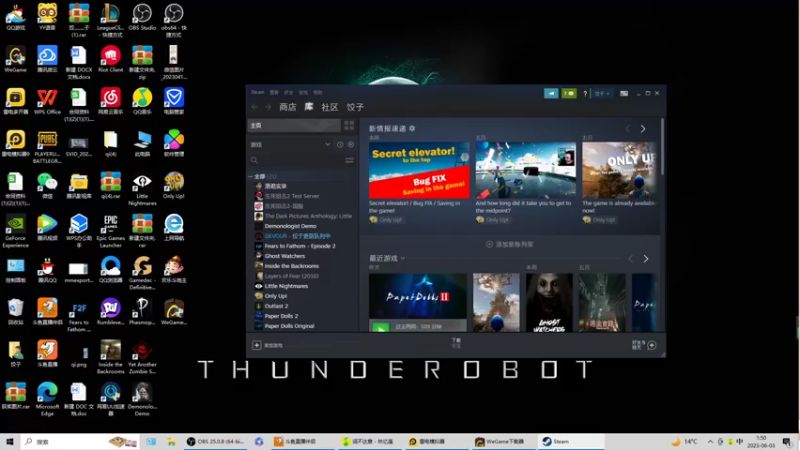
Task: Click OBS 25.0.8 in taskbar
Action: coord(215,442)
